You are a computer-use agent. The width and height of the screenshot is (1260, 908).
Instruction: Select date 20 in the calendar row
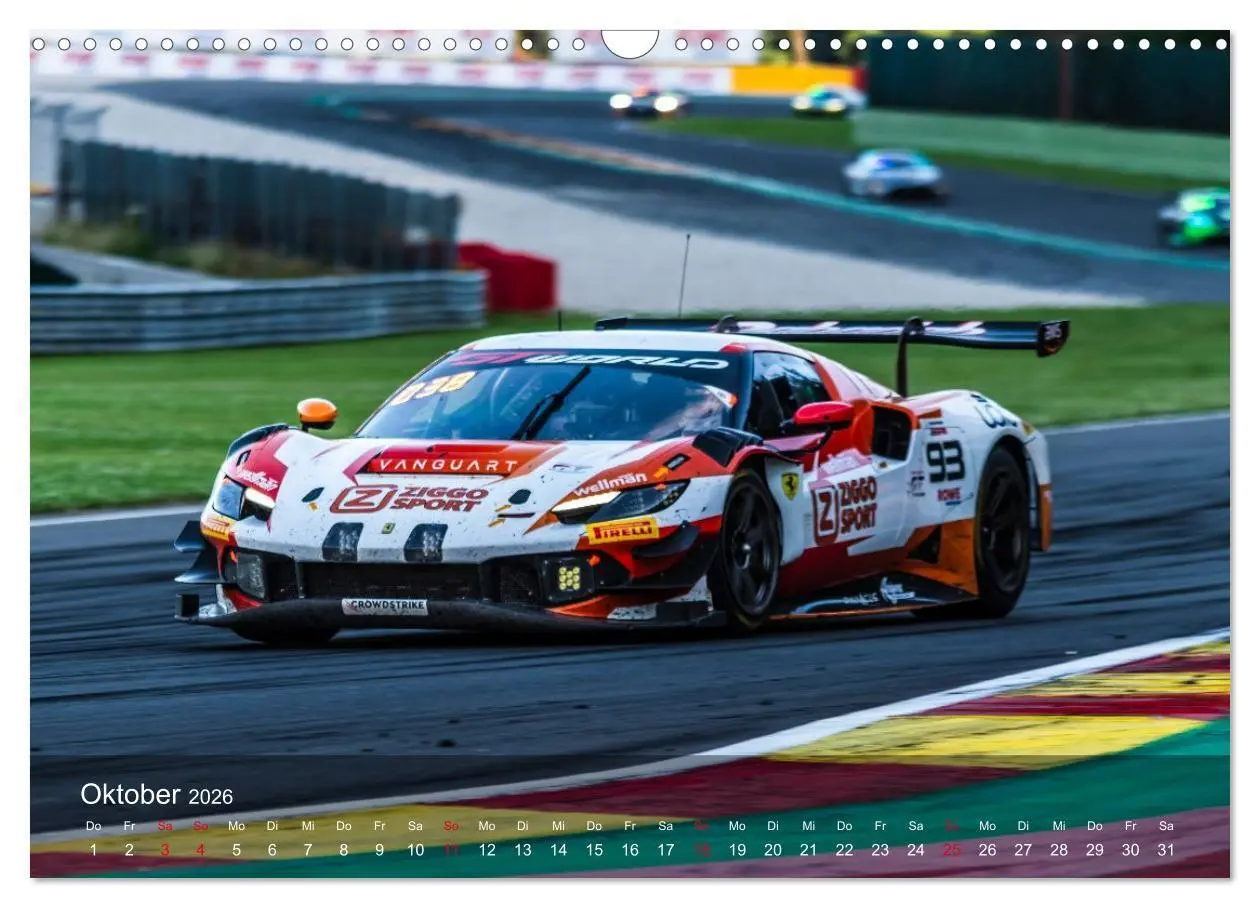(773, 850)
